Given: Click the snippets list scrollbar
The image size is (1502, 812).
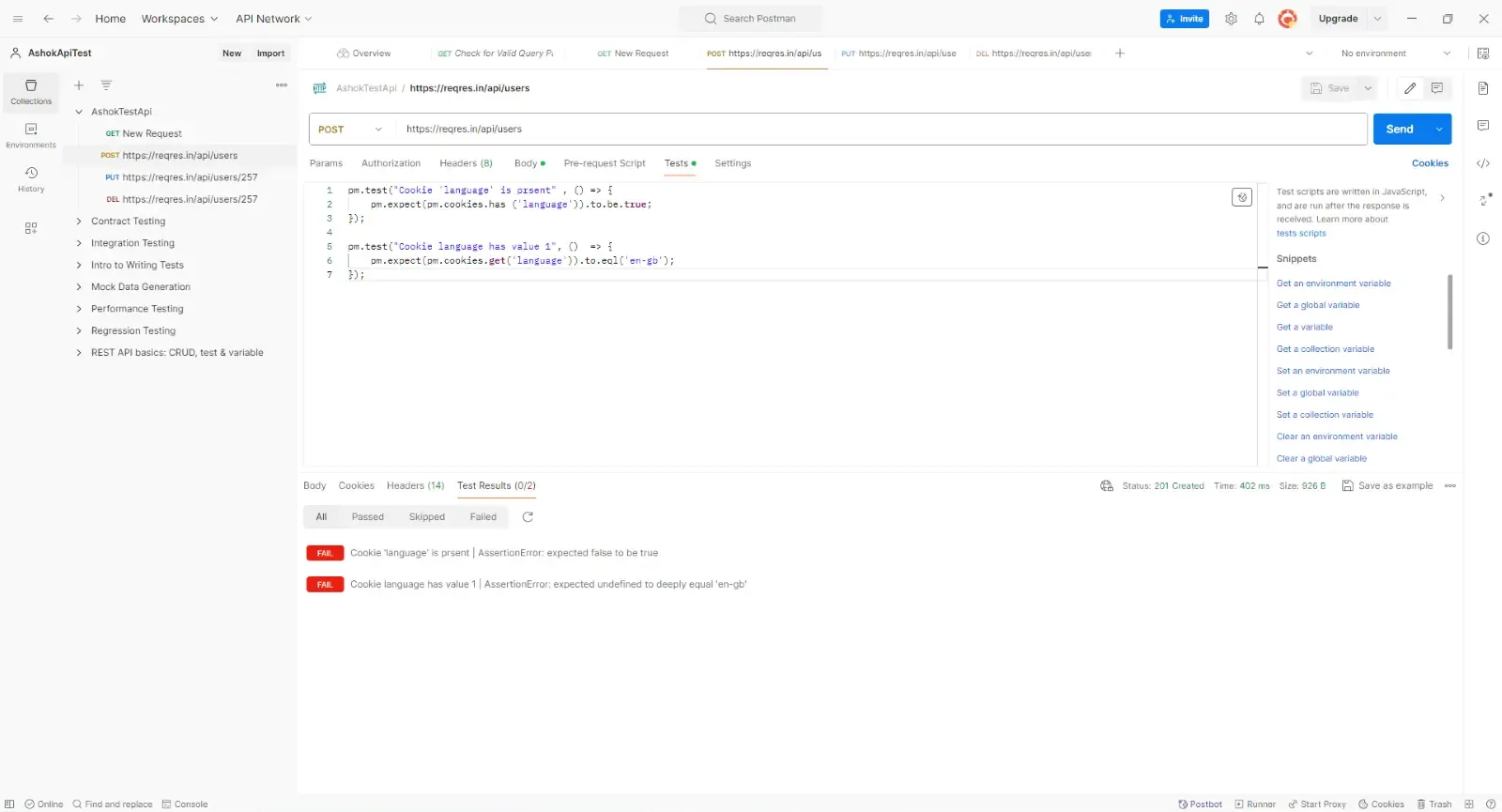Looking at the screenshot, I should pyautogui.click(x=1450, y=312).
